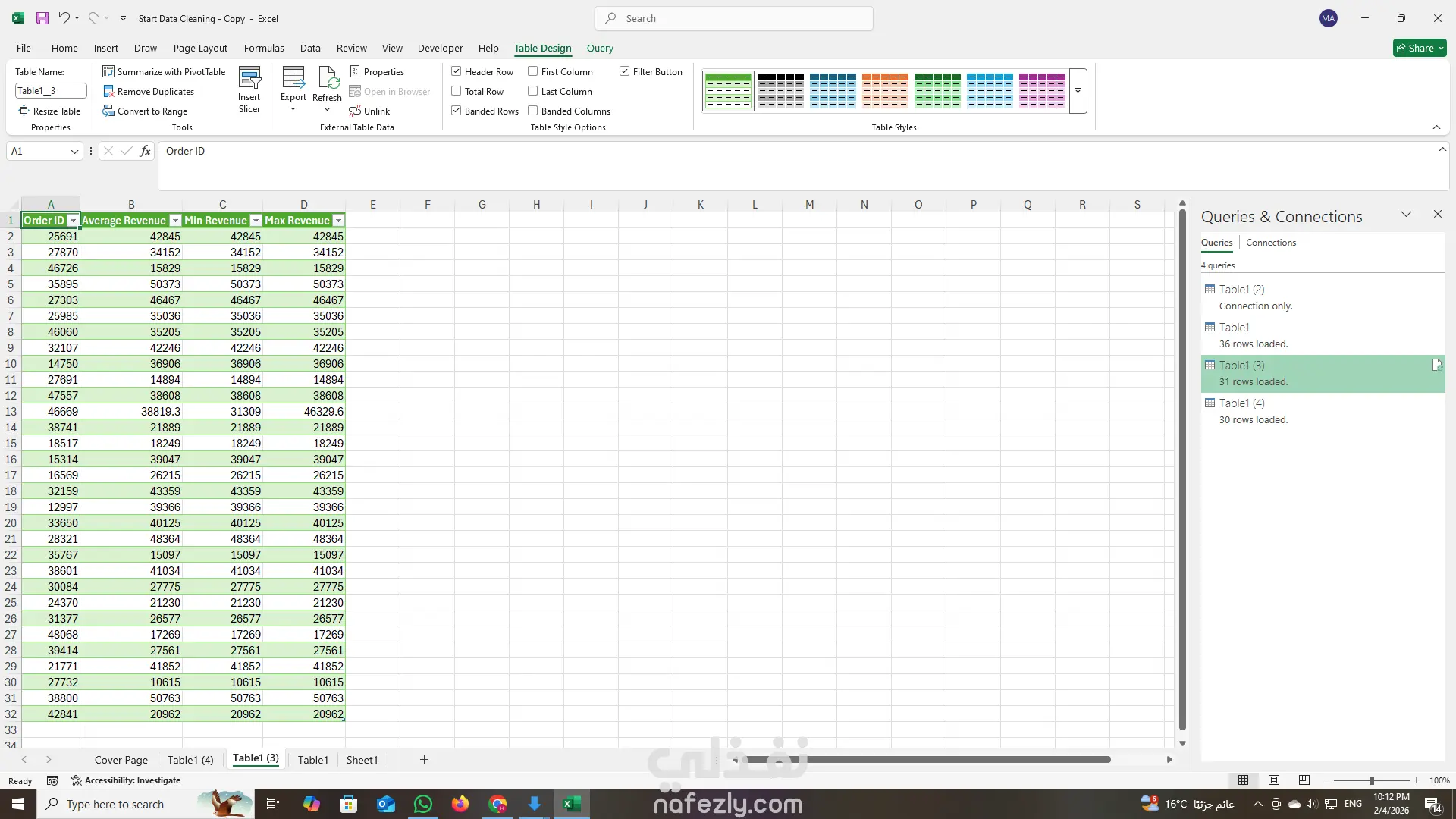Open table Properties in External Table Data
This screenshot has width=1456, height=819.
pos(377,71)
